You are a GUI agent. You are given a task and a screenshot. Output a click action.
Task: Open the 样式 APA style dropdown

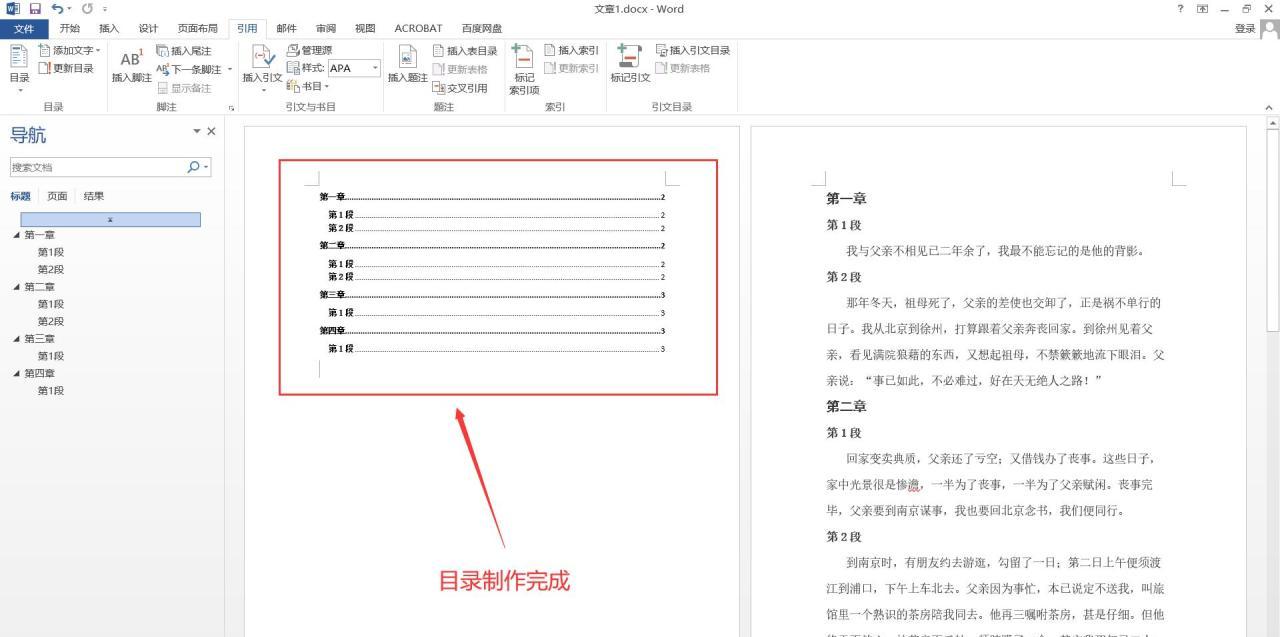tap(376, 68)
